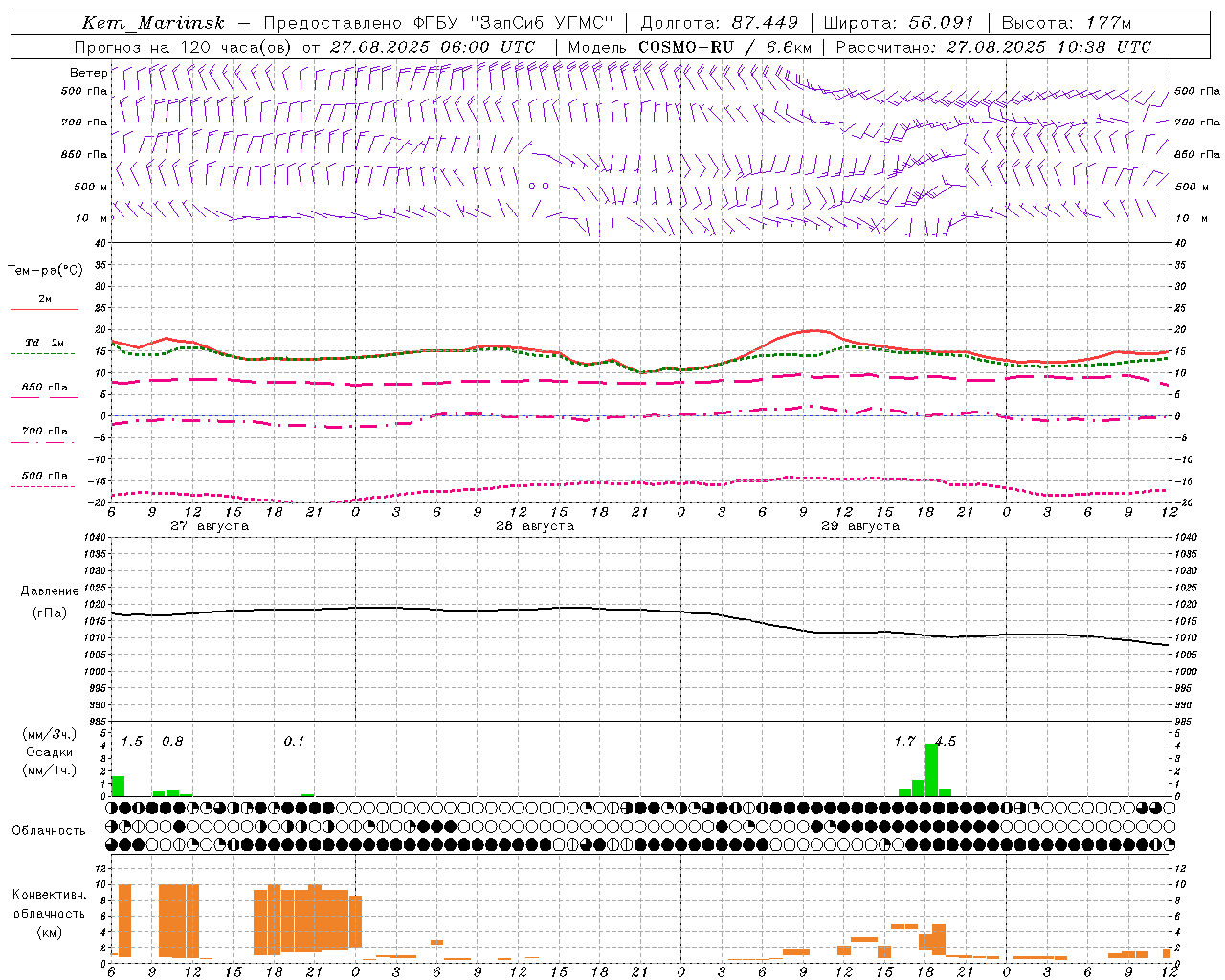Click the precipitation total value 1.5
1225x980 pixels.
coord(132,742)
